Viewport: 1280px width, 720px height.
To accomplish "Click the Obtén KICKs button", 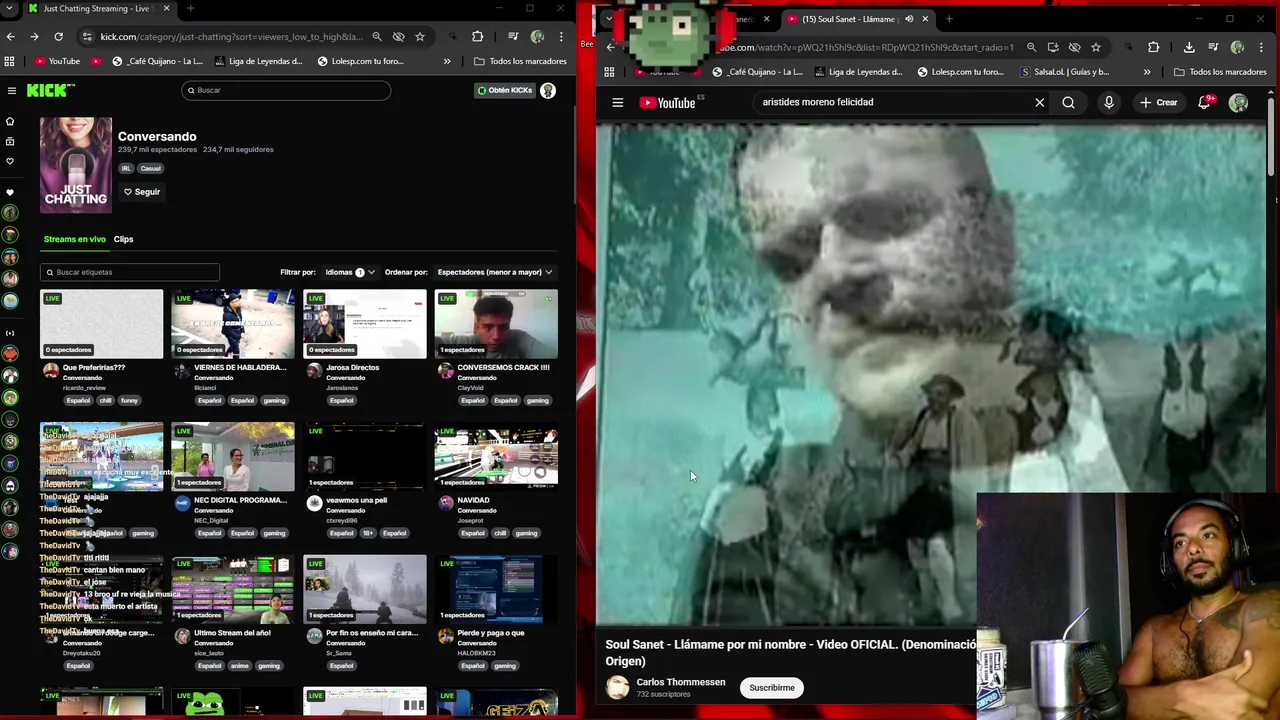I will pos(505,90).
